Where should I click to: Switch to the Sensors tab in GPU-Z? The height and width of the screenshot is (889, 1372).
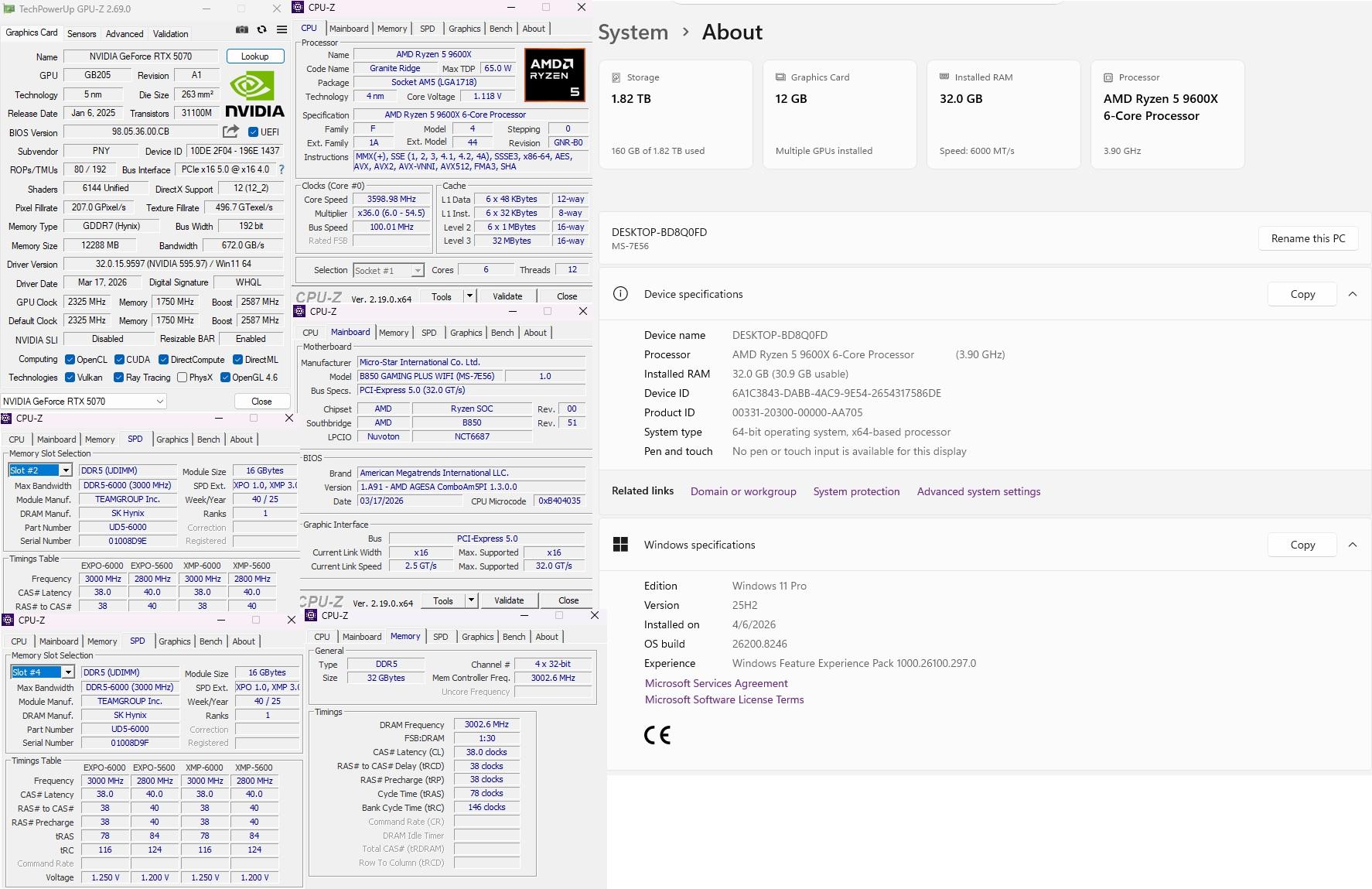click(82, 34)
